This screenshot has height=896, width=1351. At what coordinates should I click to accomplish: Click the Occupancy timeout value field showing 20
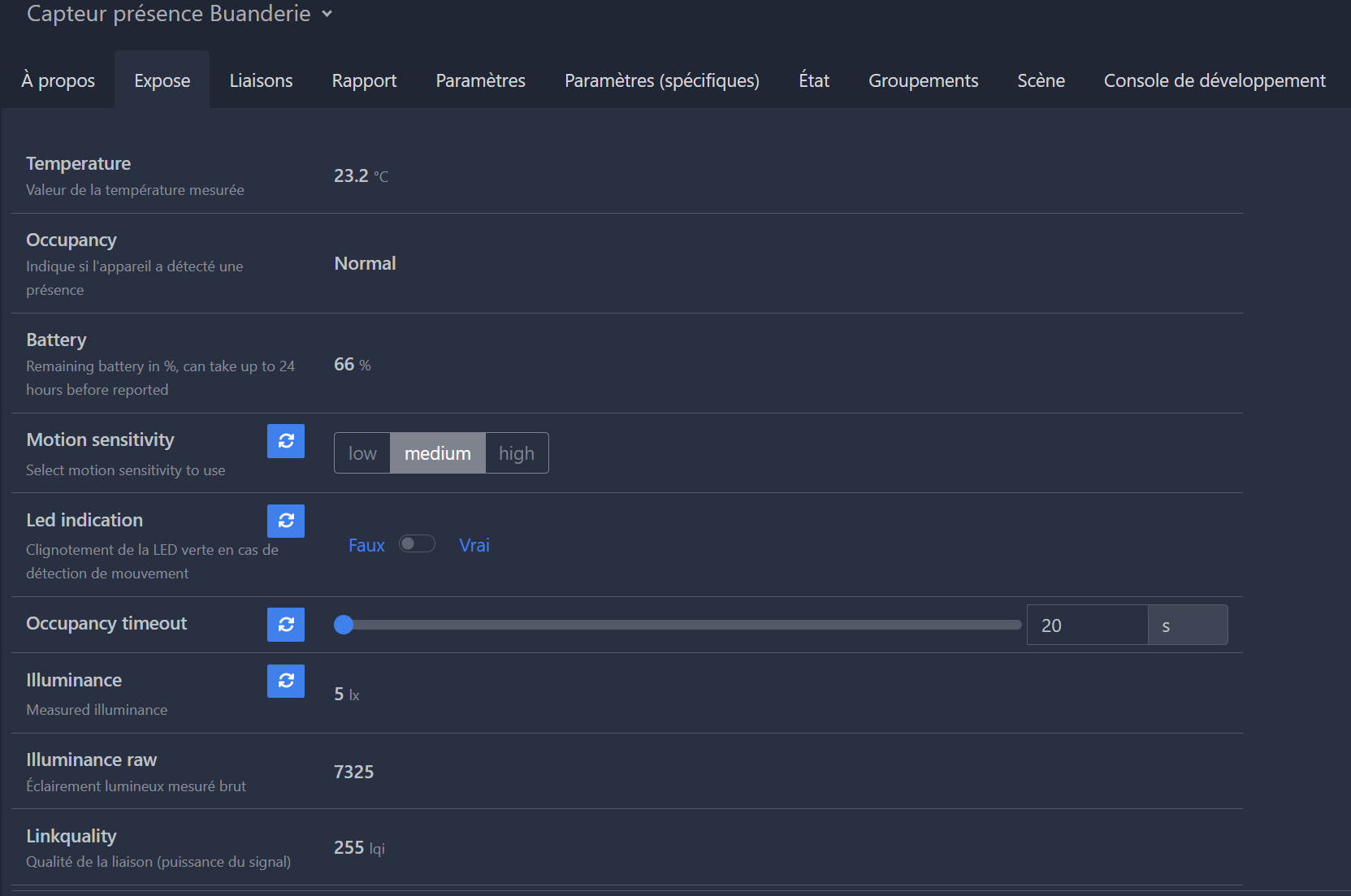(1087, 625)
